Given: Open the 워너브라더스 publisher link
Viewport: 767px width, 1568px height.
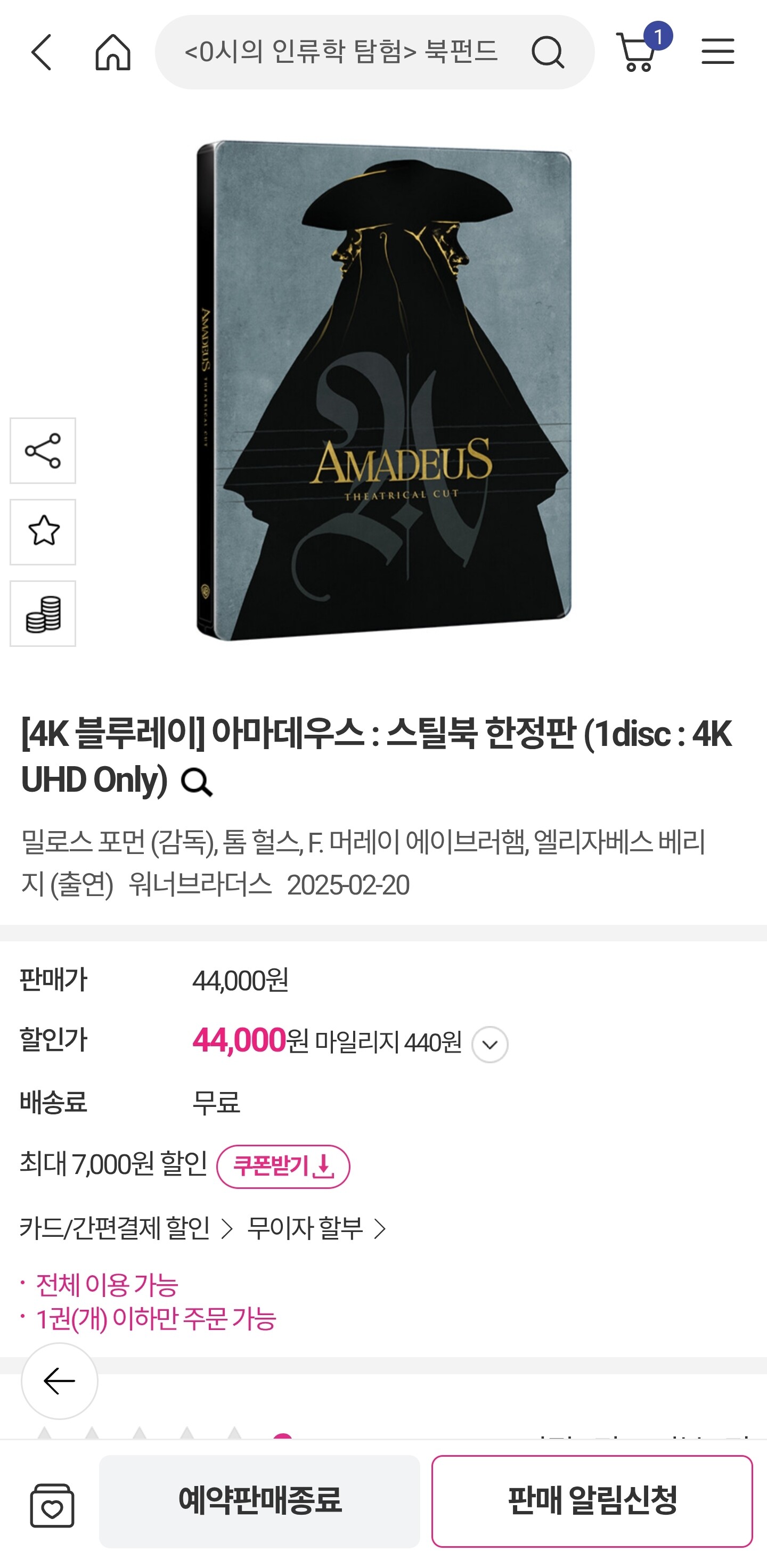Looking at the screenshot, I should (x=200, y=884).
